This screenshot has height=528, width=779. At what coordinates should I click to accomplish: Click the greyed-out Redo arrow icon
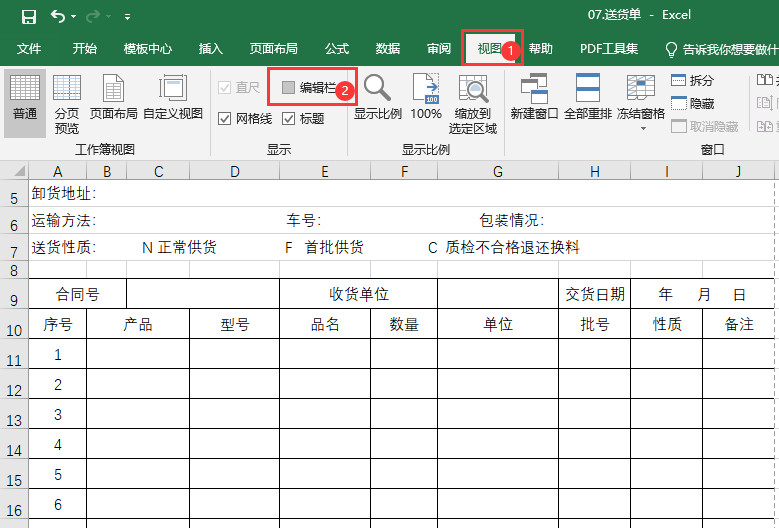click(93, 17)
